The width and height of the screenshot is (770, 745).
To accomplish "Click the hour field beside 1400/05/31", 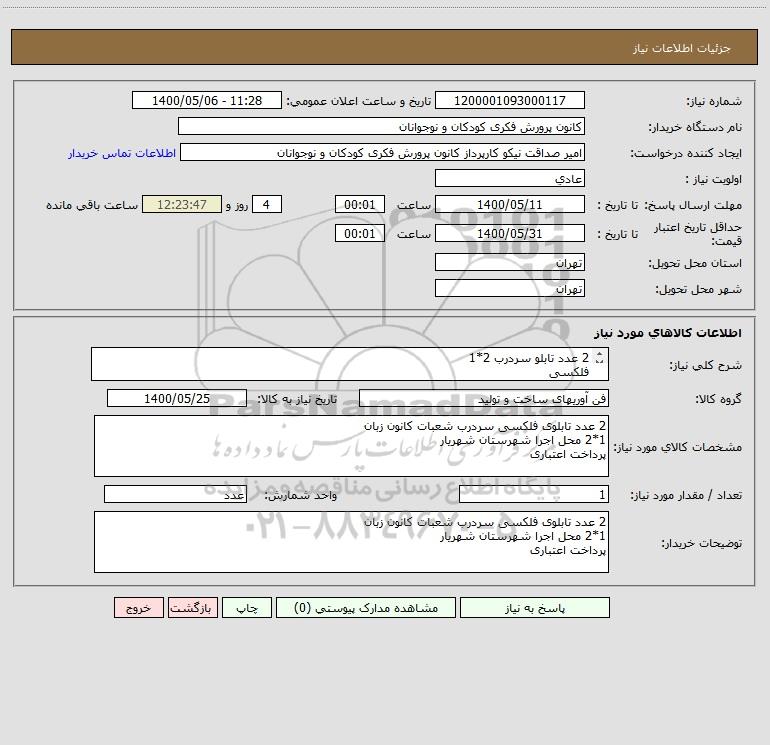I will coord(359,233).
